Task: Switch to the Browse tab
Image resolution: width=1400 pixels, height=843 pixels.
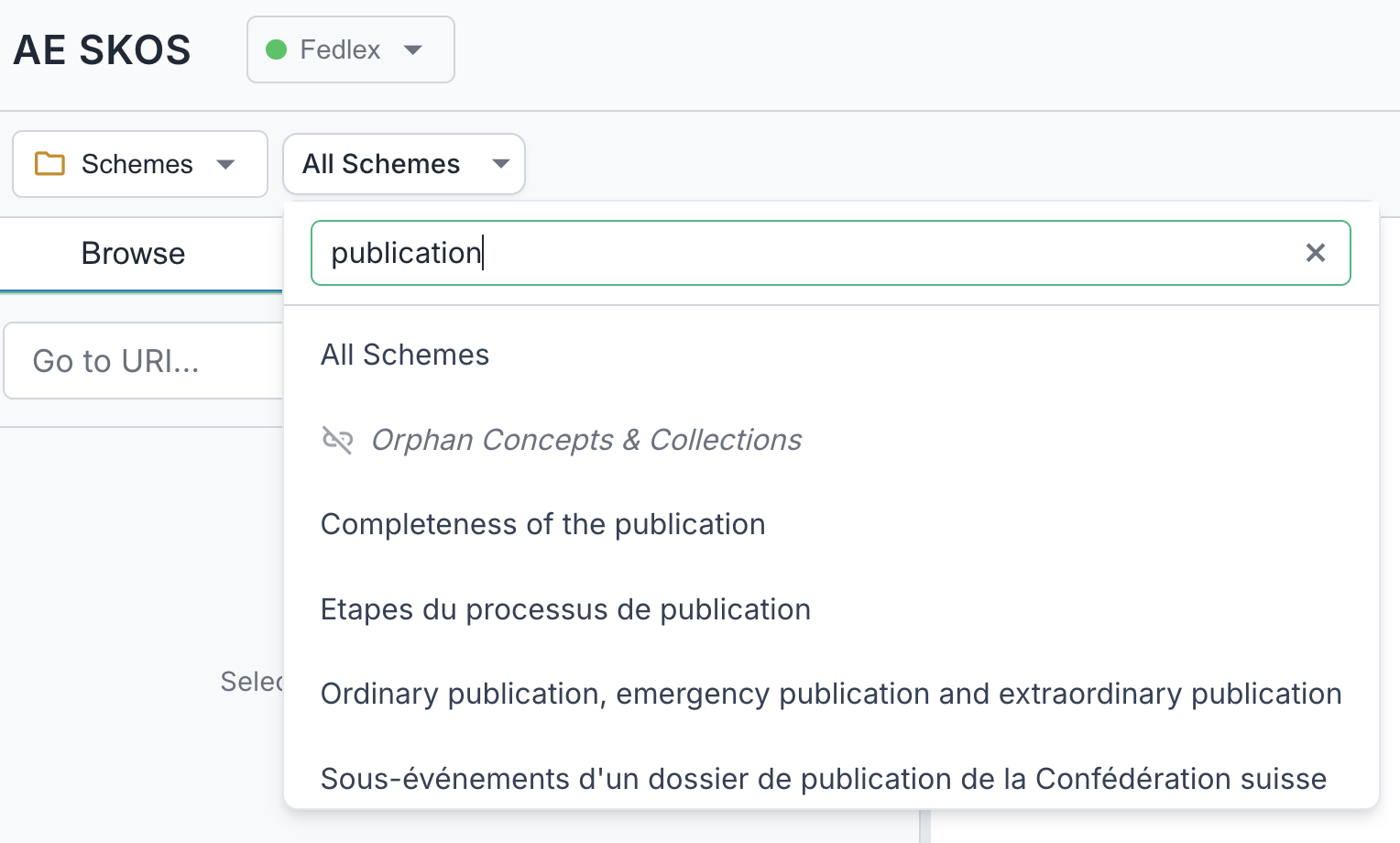Action: 133,253
